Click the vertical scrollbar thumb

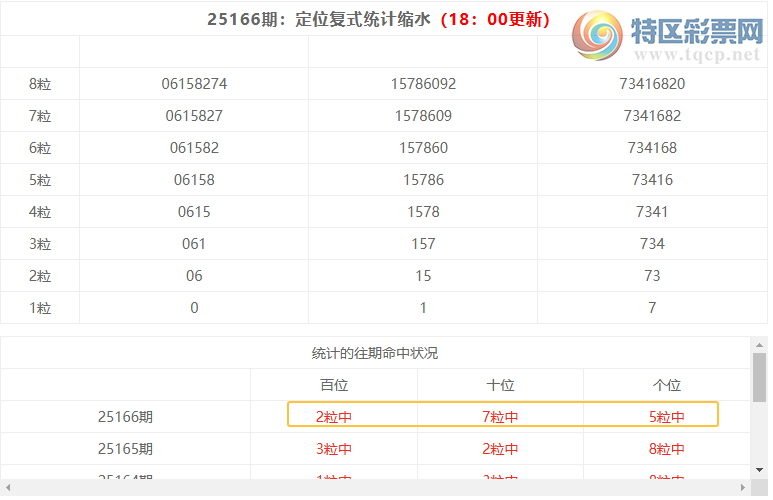(x=760, y=376)
